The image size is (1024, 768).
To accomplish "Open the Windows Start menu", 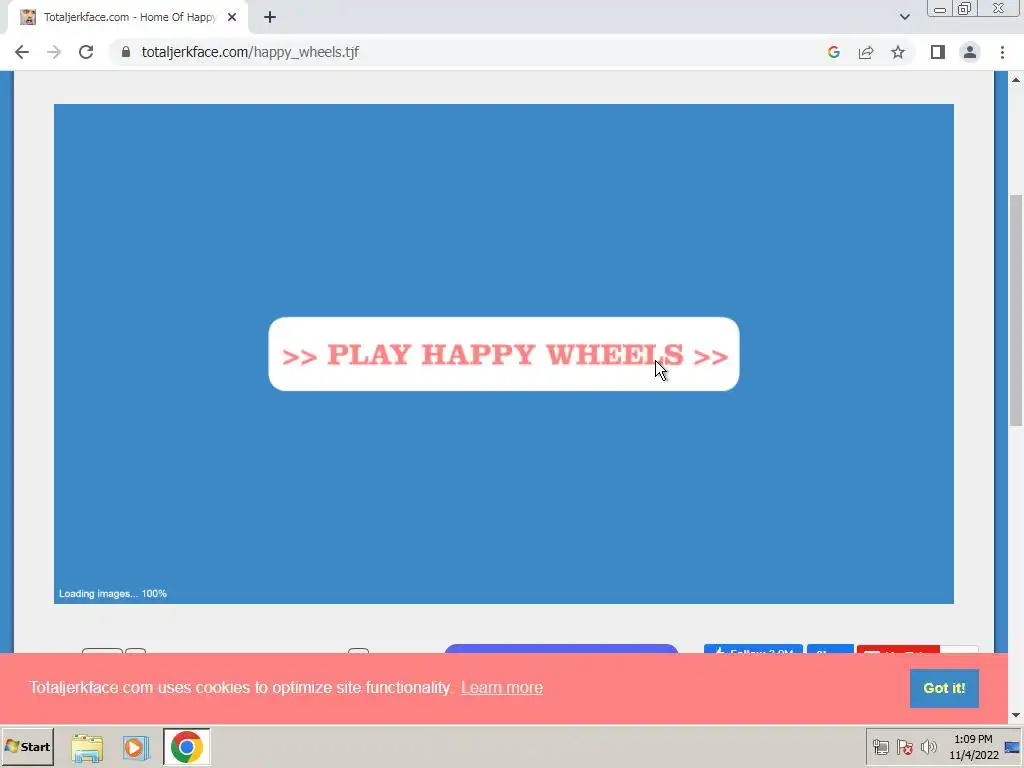I will click(x=27, y=746).
